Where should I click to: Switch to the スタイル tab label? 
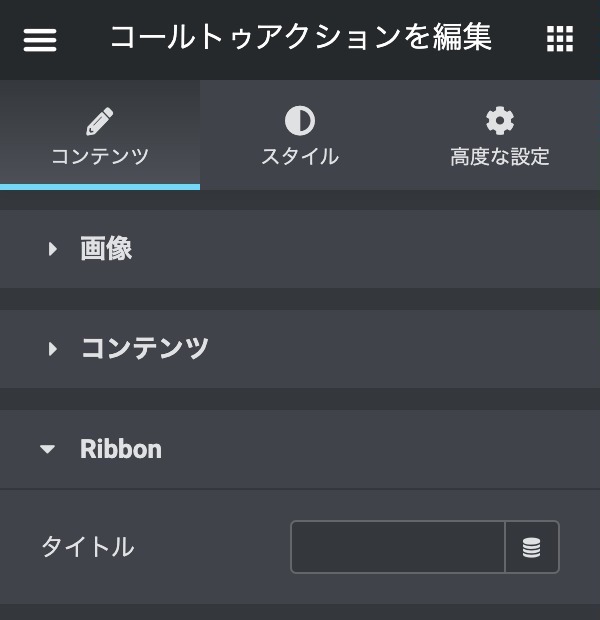click(299, 157)
